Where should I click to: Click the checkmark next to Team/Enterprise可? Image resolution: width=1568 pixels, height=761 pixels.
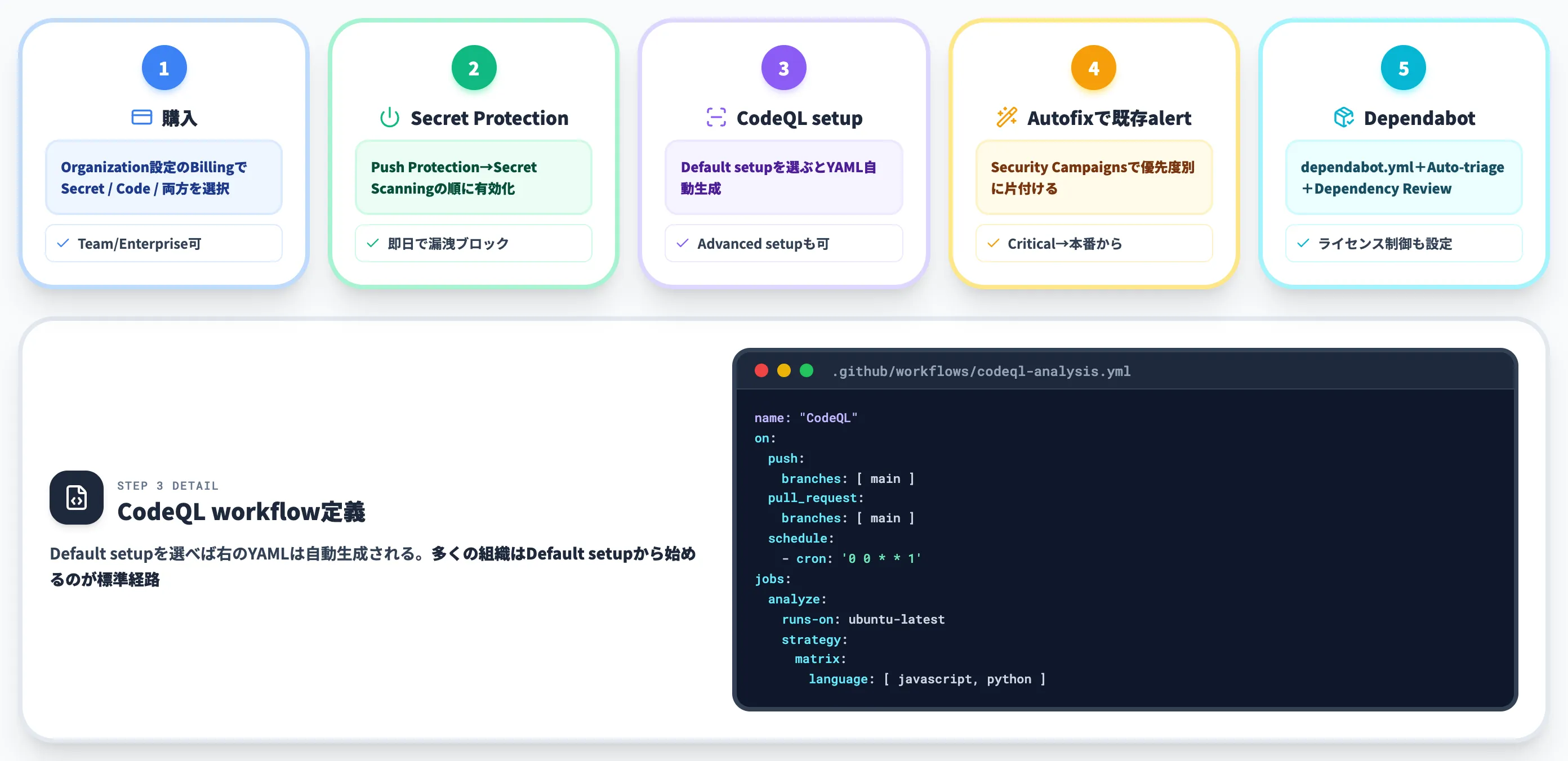point(63,243)
